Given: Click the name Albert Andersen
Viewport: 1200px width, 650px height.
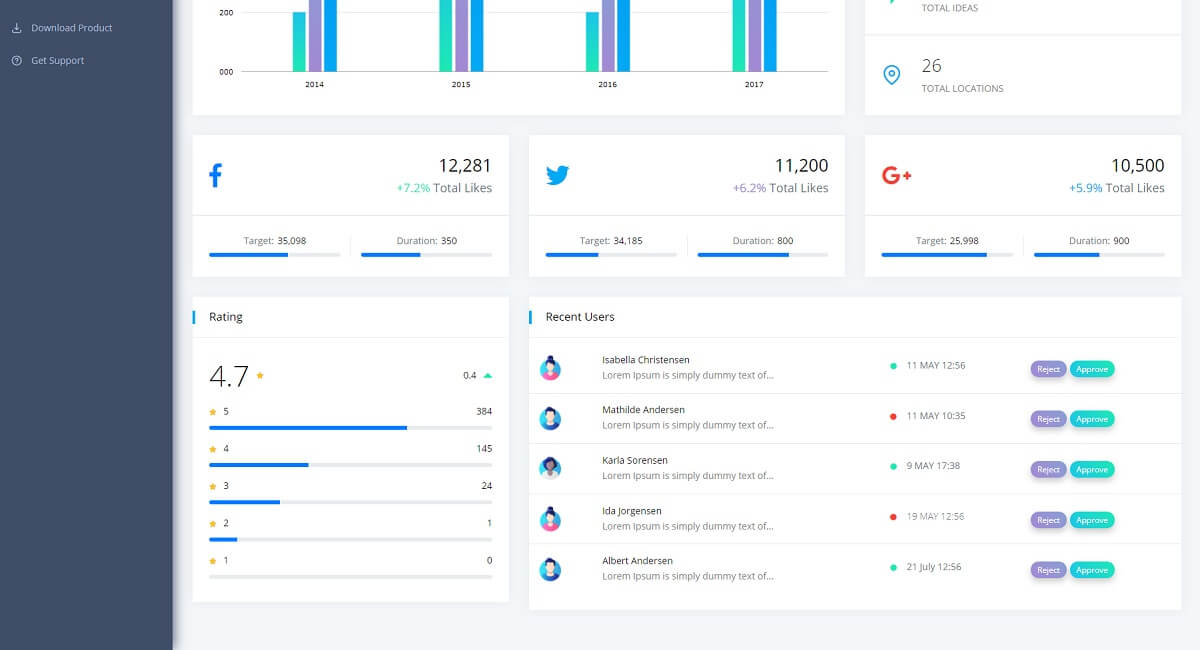Looking at the screenshot, I should click(638, 561).
